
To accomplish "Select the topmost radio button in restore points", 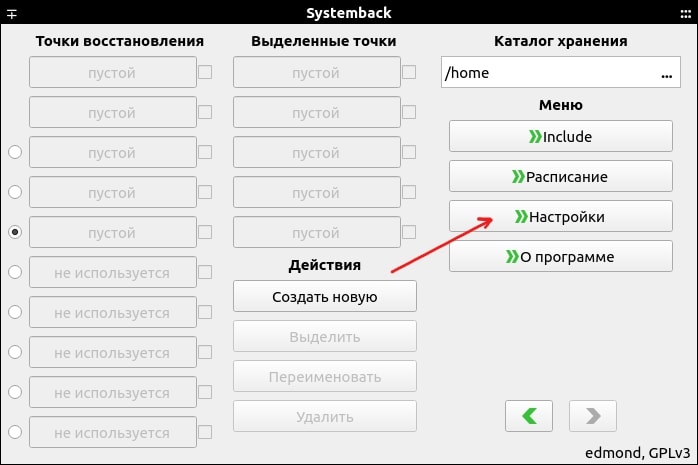I will click(x=15, y=152).
